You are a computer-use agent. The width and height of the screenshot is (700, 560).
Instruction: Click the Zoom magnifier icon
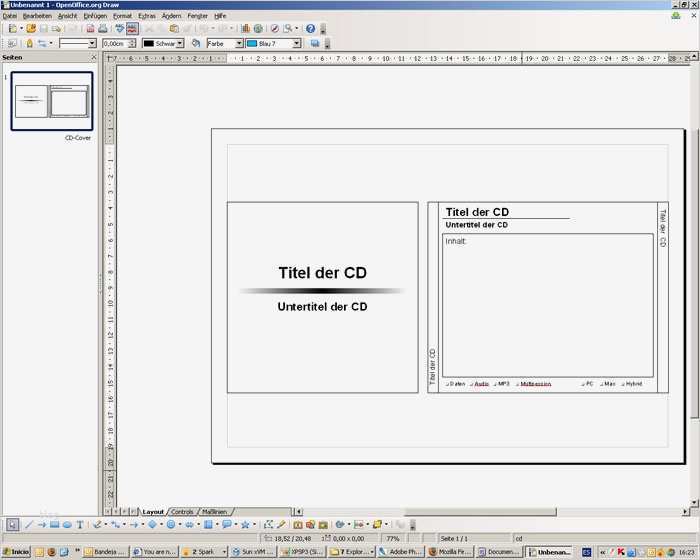tap(288, 29)
